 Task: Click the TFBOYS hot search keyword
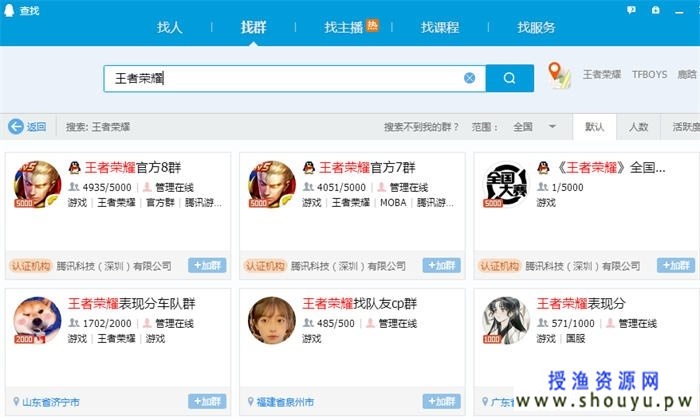(648, 75)
